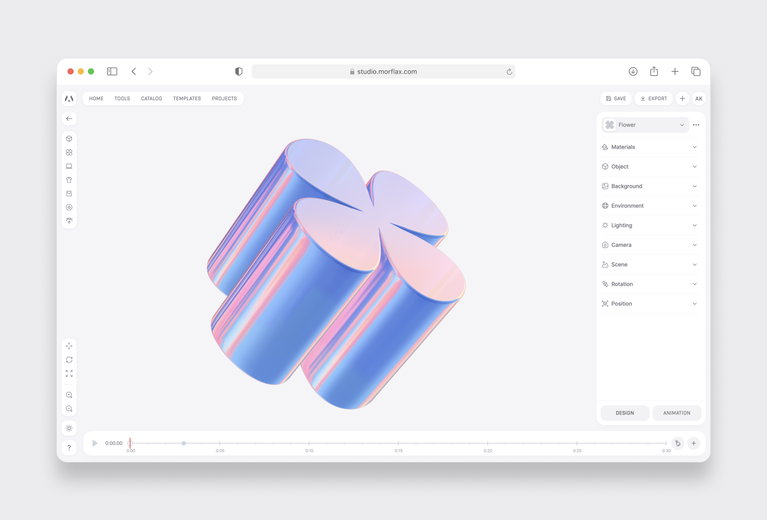Click the SAVE button

(616, 98)
